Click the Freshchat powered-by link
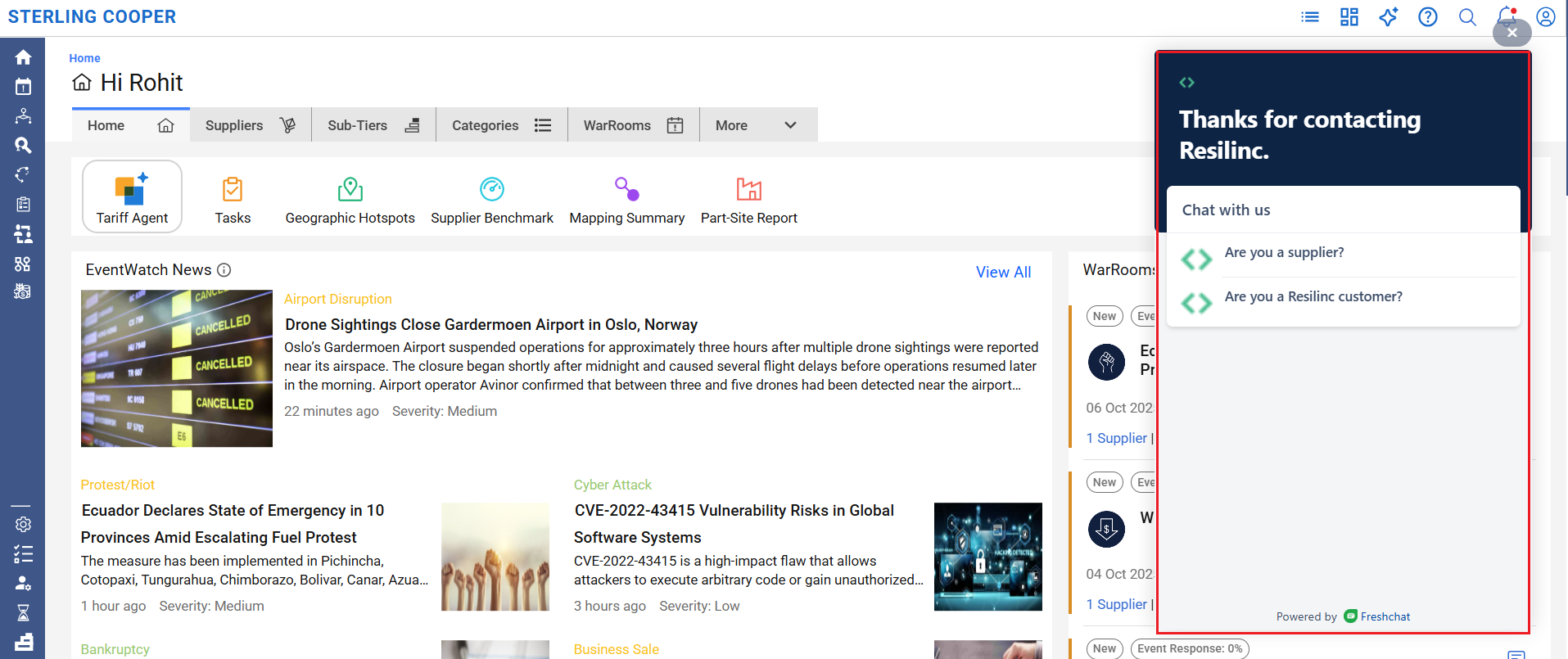Viewport: 1568px width, 659px height. tap(1377, 616)
